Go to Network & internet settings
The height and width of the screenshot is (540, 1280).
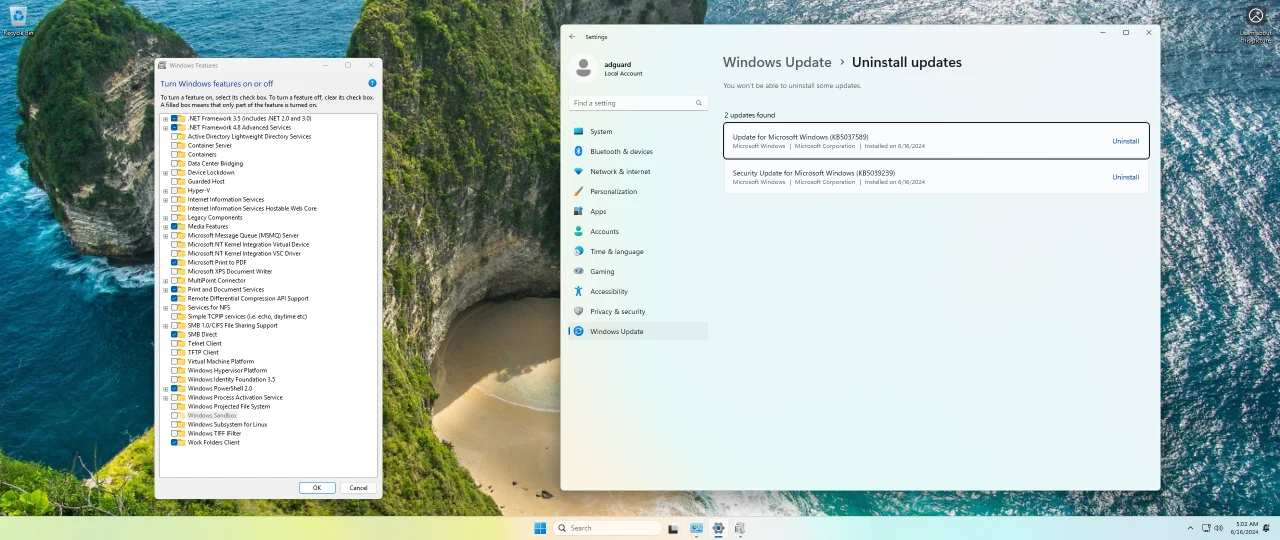[638, 172]
